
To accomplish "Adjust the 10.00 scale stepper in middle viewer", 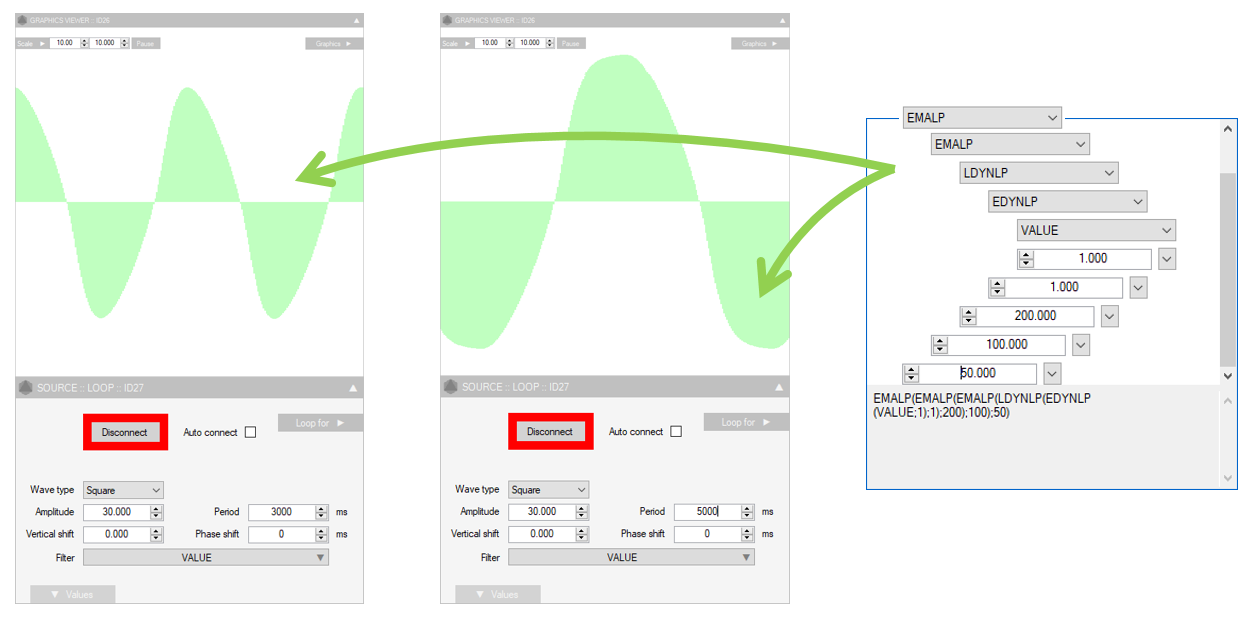I will [x=510, y=43].
